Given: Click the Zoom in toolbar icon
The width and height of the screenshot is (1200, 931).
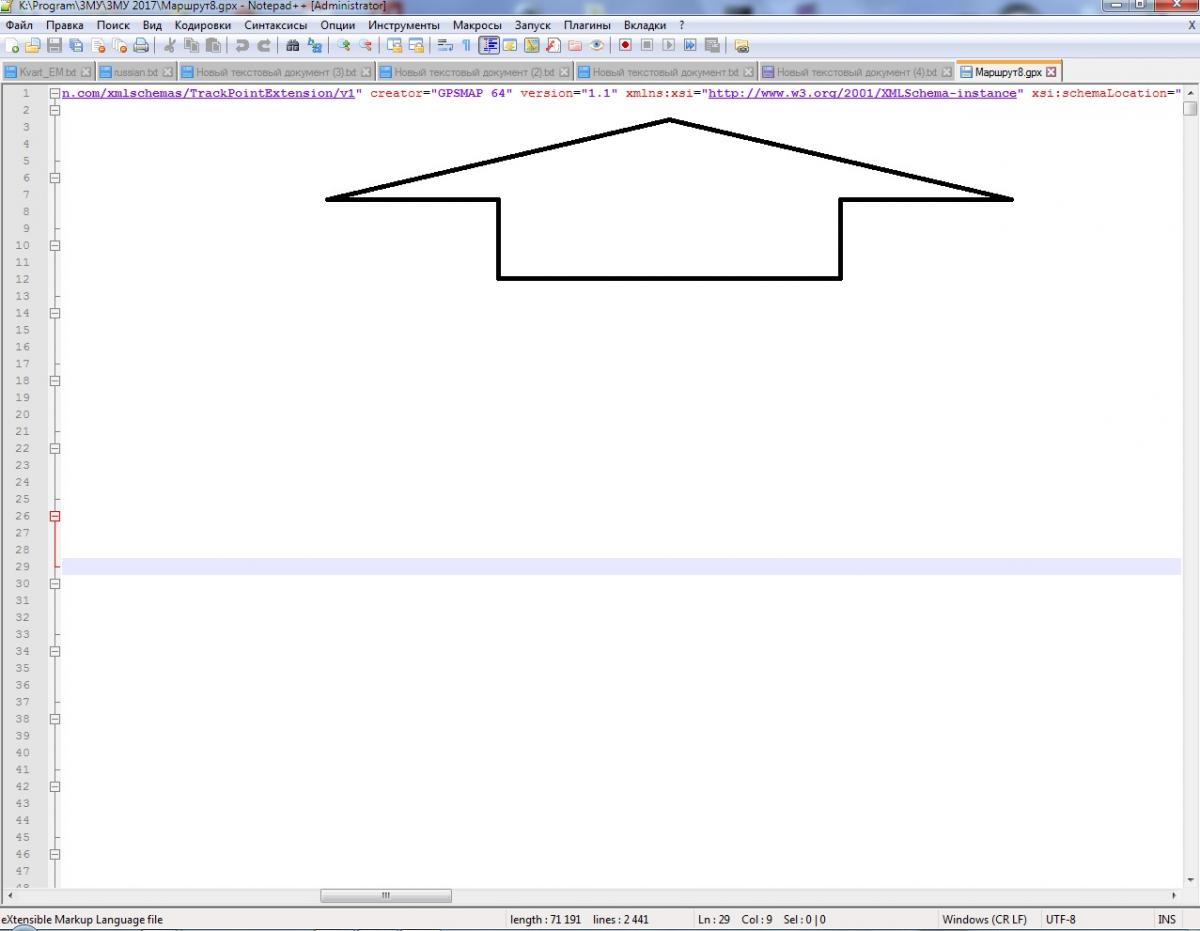Looking at the screenshot, I should (x=343, y=45).
